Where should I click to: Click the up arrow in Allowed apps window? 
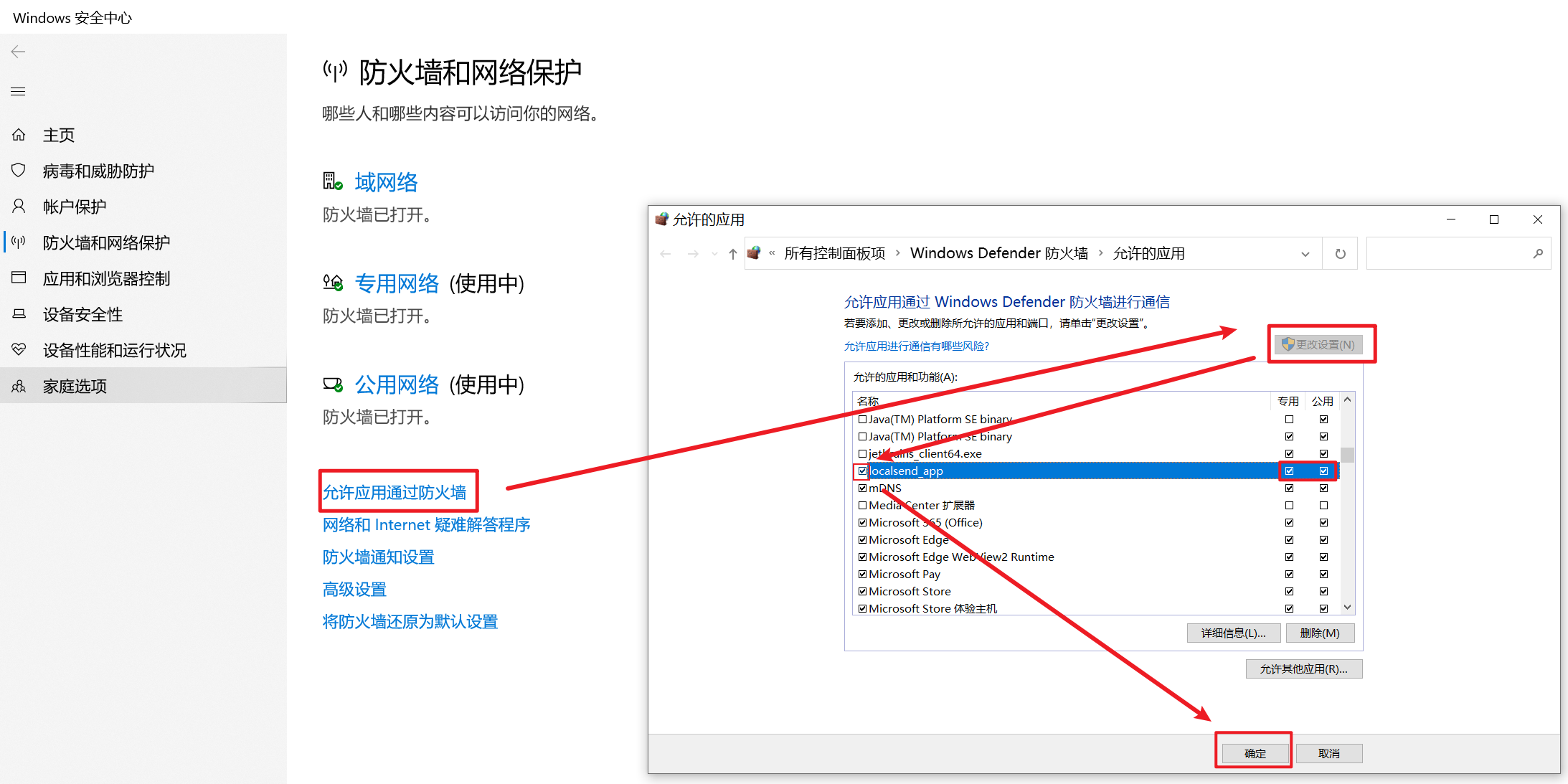(732, 254)
